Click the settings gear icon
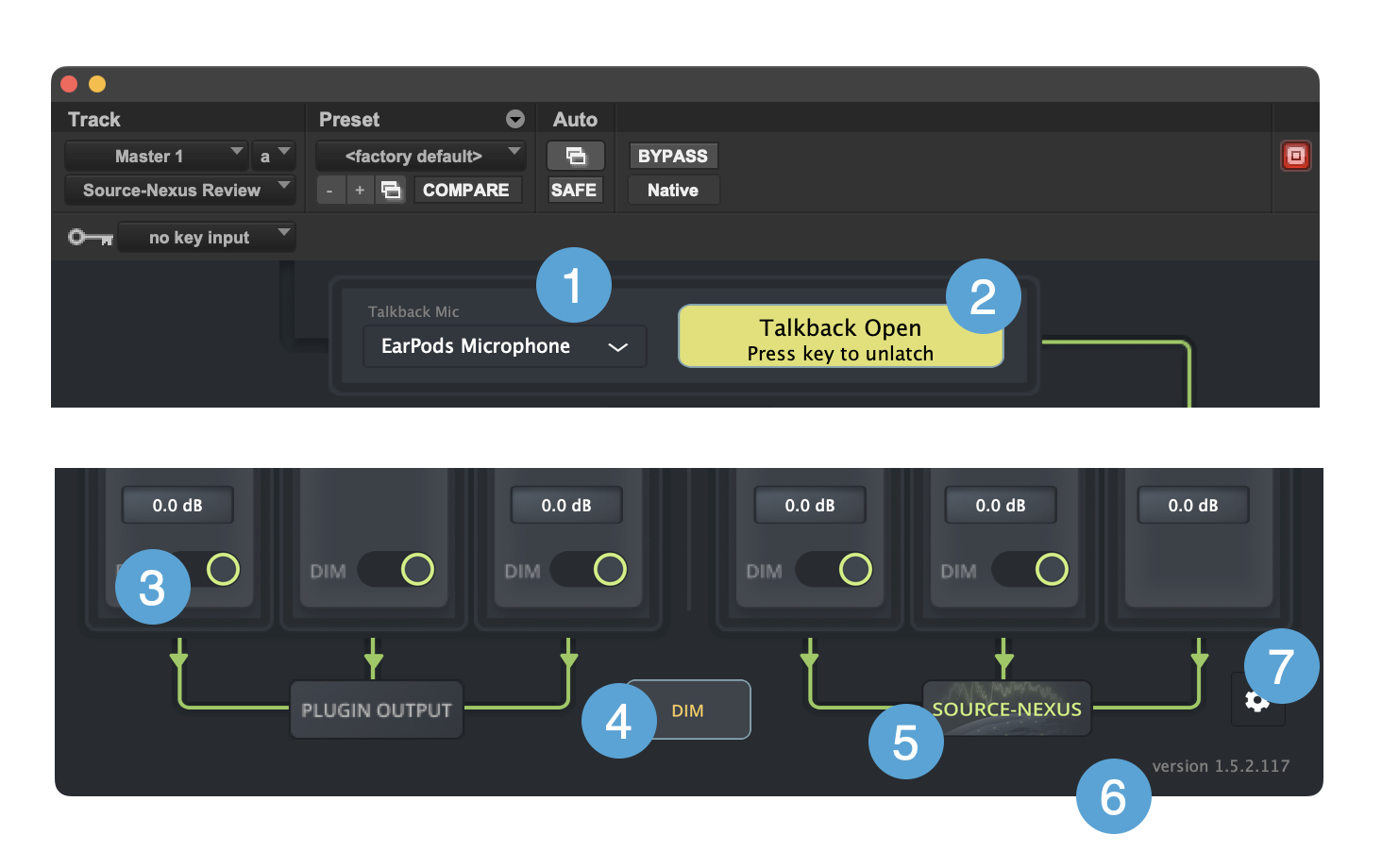The width and height of the screenshot is (1382, 868). 1256,702
